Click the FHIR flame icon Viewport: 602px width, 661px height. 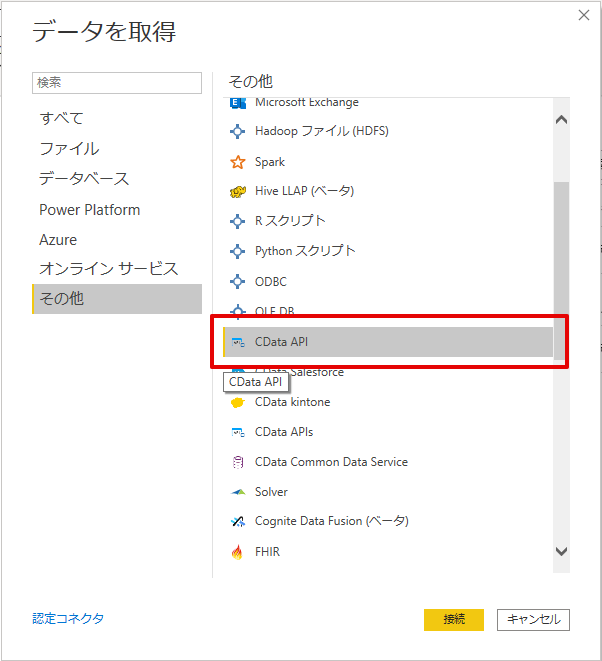237,552
